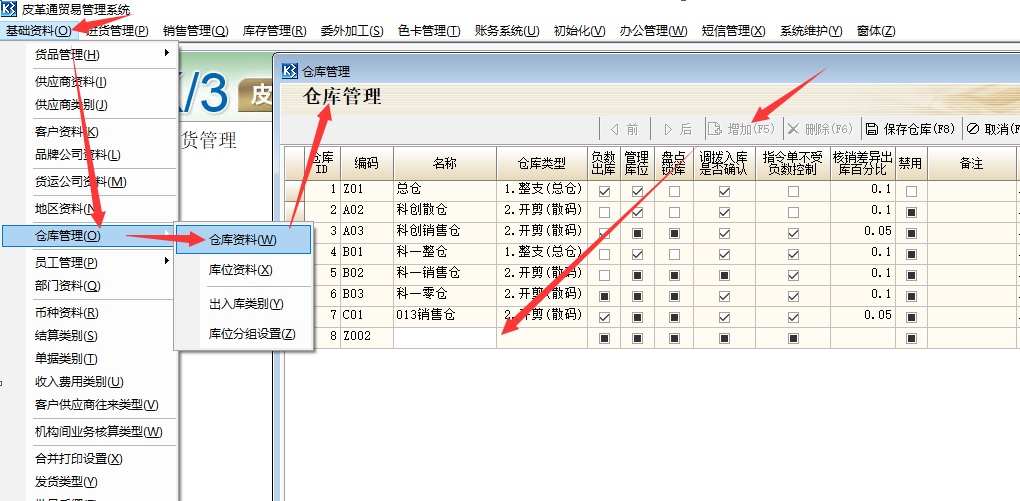Viewport: 1020px width, 501px height.
Task: Open the 委外加工(S) menu
Action: pyautogui.click(x=352, y=31)
